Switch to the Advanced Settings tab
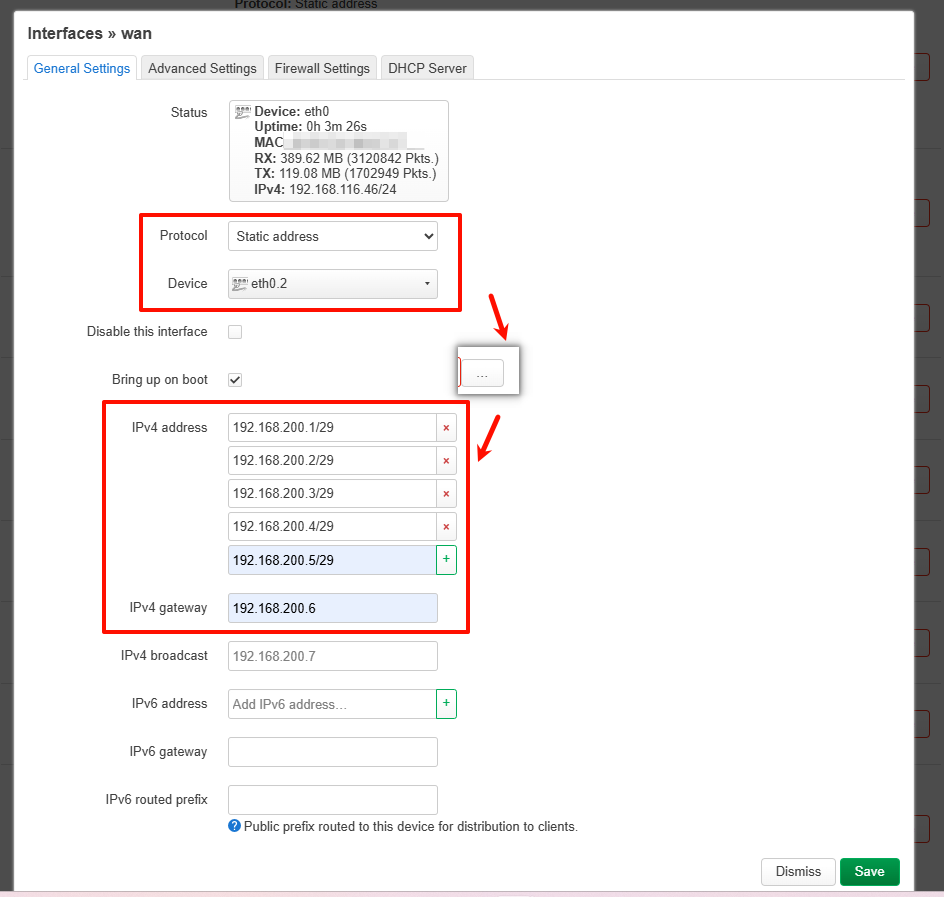This screenshot has height=897, width=944. point(202,68)
